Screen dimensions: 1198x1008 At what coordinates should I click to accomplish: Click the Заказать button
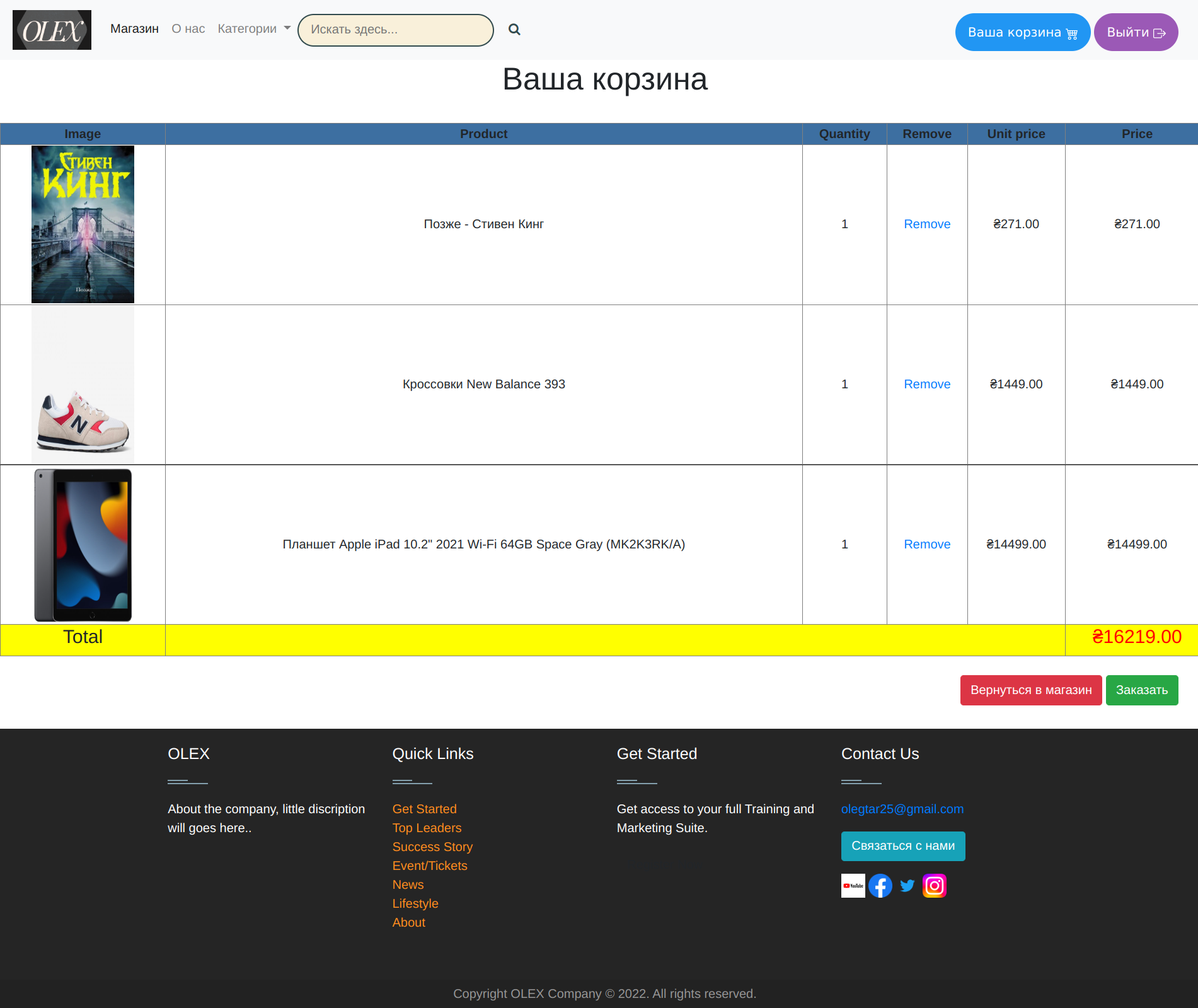point(1142,690)
